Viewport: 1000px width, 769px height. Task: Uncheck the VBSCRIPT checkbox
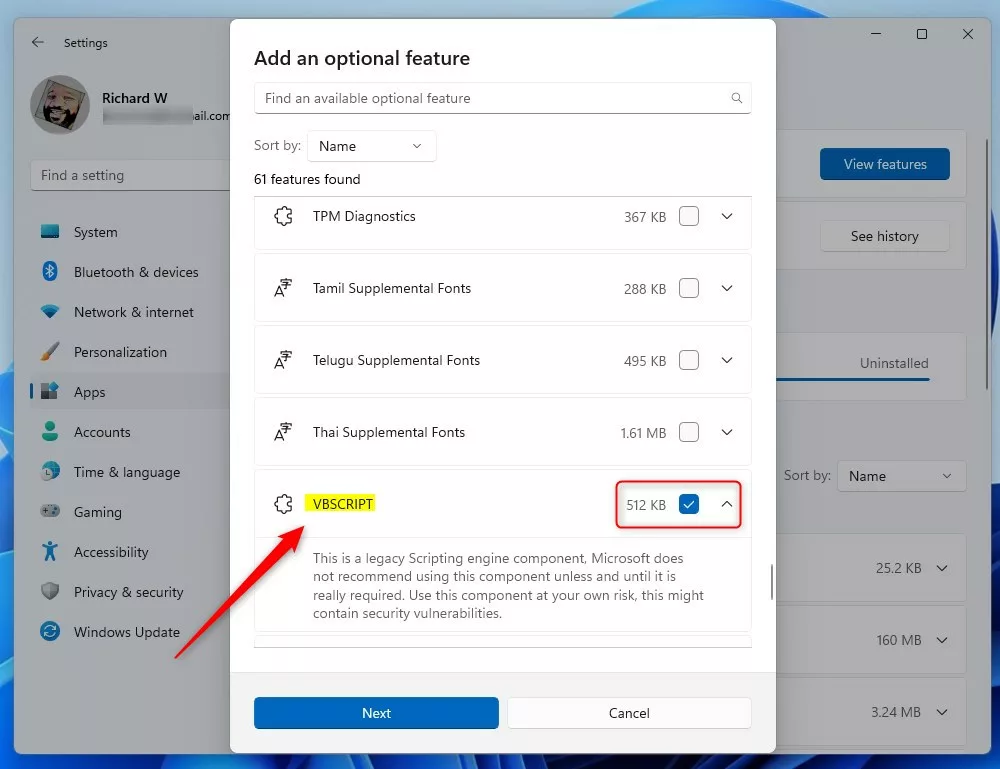tap(689, 504)
